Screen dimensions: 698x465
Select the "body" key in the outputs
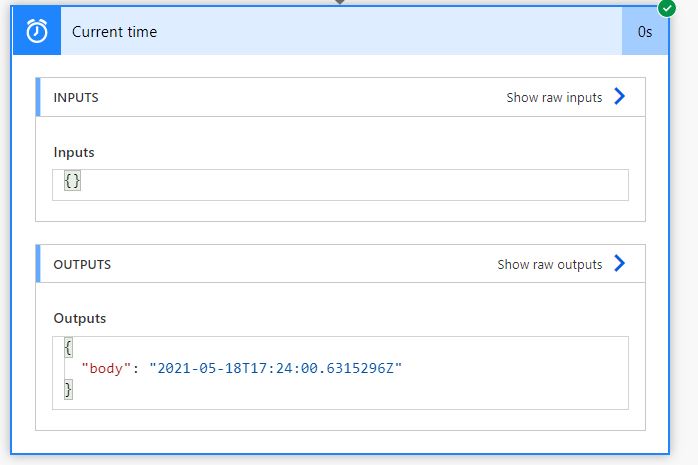pyautogui.click(x=106, y=368)
